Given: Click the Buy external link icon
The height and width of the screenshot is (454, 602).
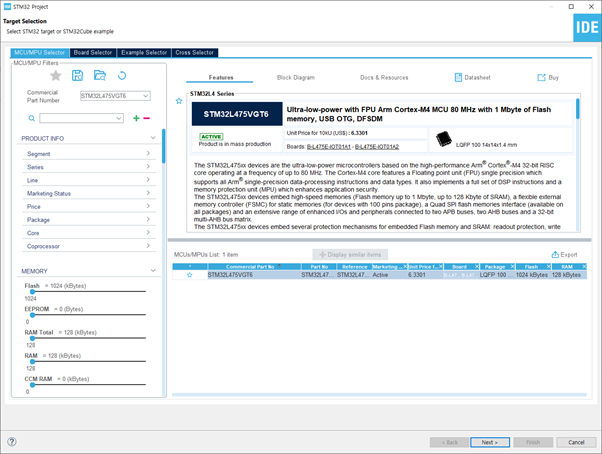Looking at the screenshot, I should pos(541,78).
